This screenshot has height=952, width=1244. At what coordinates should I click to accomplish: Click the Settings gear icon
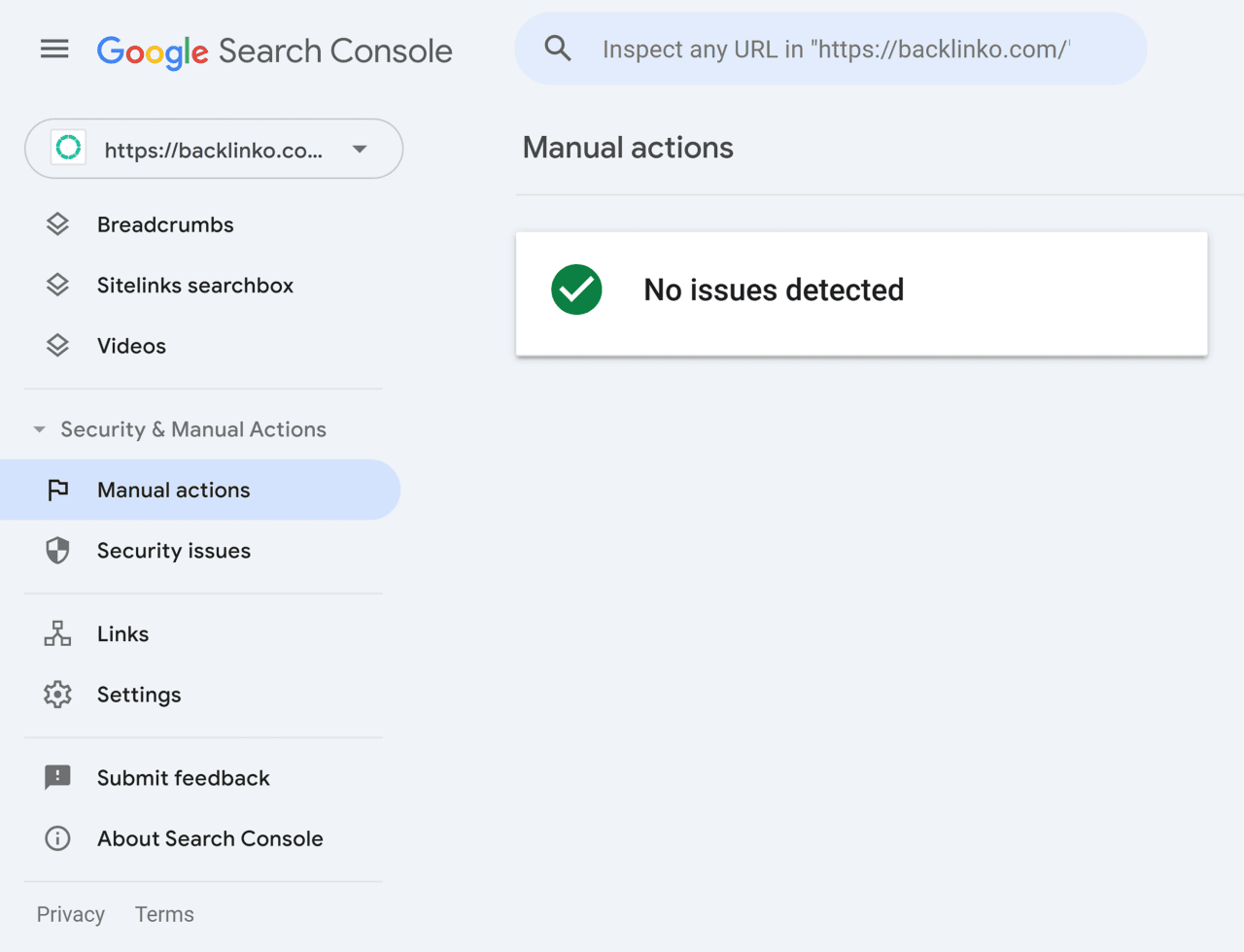(56, 695)
